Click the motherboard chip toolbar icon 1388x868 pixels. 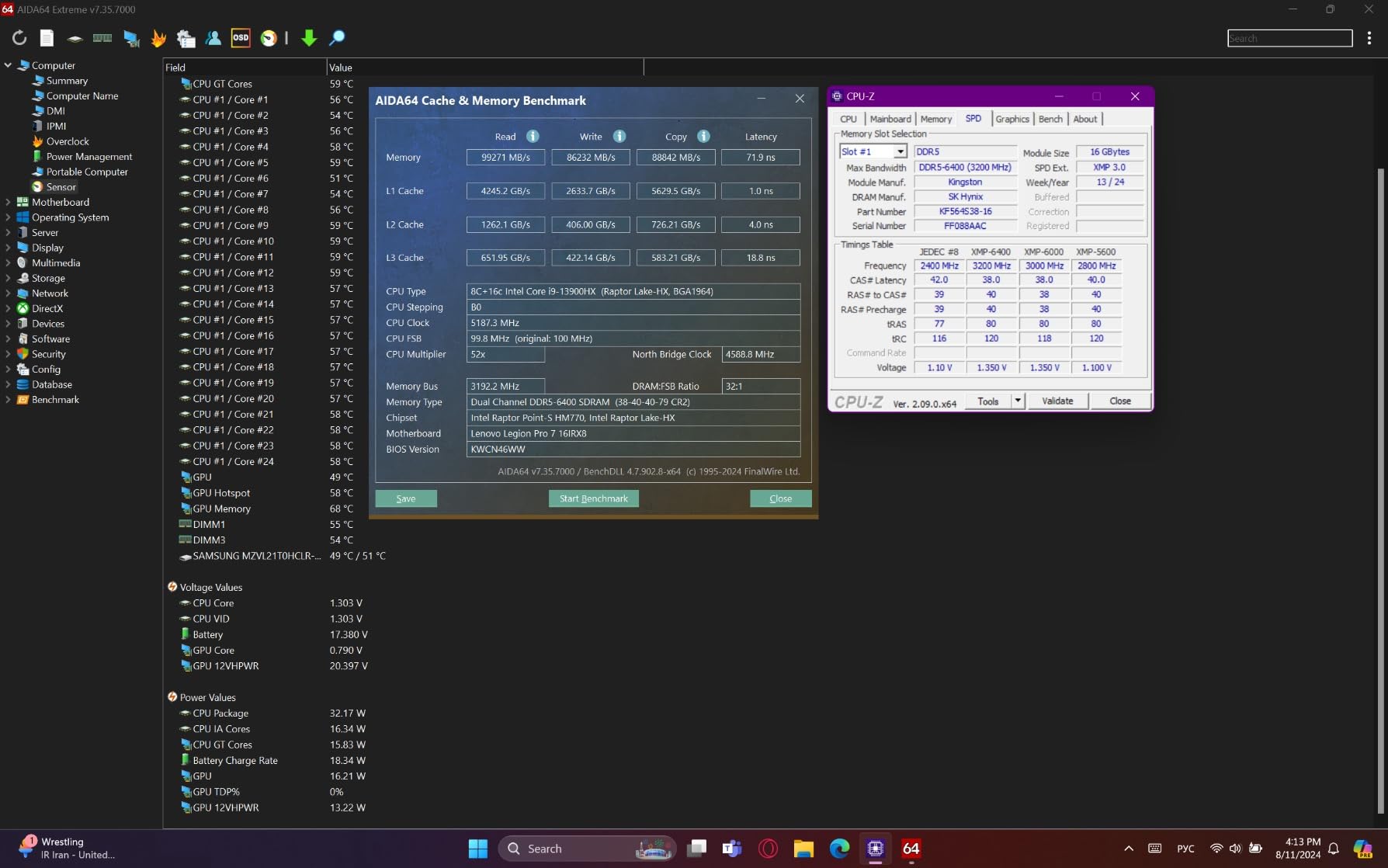[x=75, y=38]
